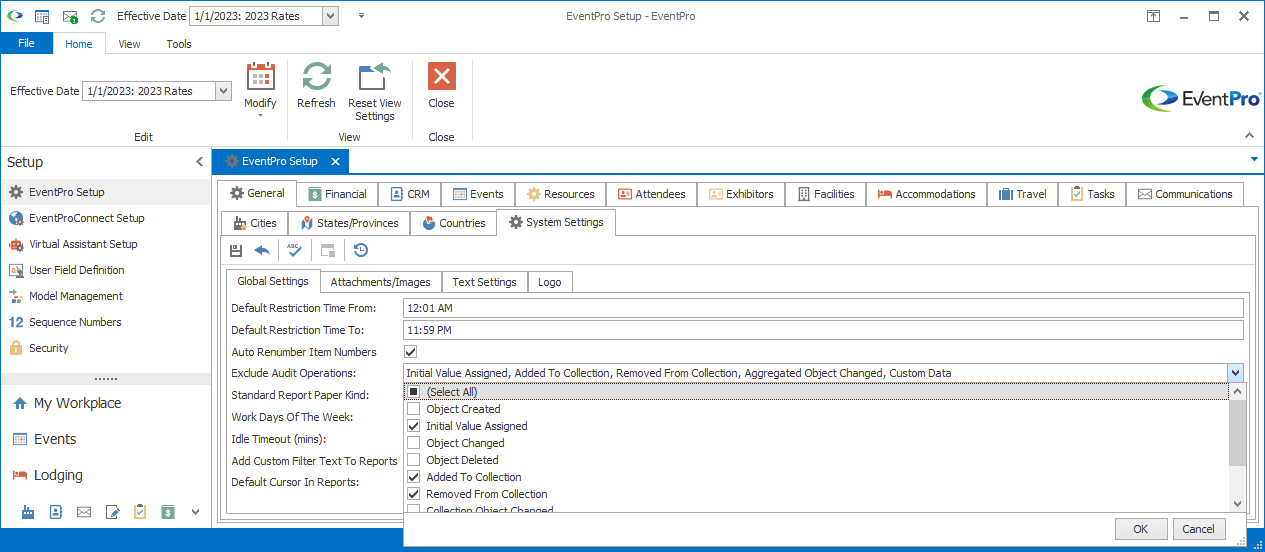This screenshot has width=1265, height=552.
Task: Open EventProConnect Setup in sidebar
Action: click(x=86, y=218)
